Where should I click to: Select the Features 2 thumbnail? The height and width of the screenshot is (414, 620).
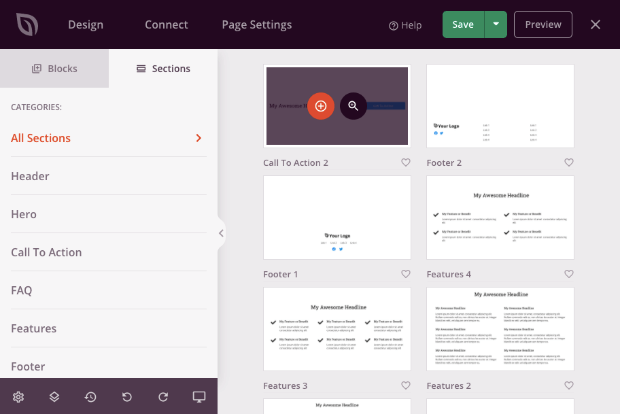[500, 329]
